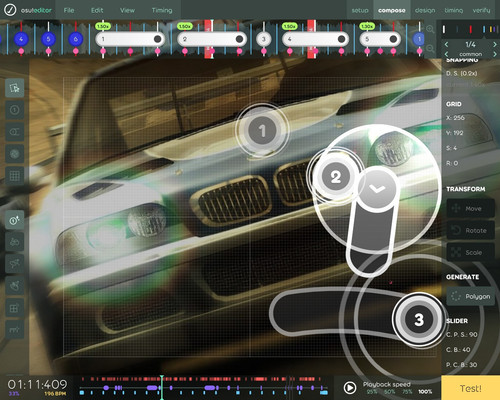The width and height of the screenshot is (500, 400).
Task: Edit the grid S: 4 value
Action: click(x=452, y=148)
